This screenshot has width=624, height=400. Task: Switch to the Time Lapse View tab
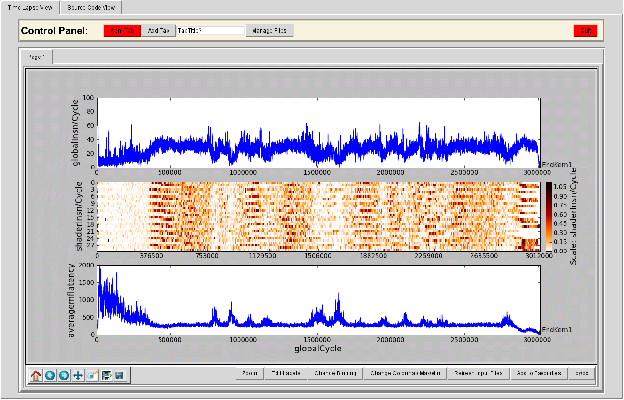point(28,6)
